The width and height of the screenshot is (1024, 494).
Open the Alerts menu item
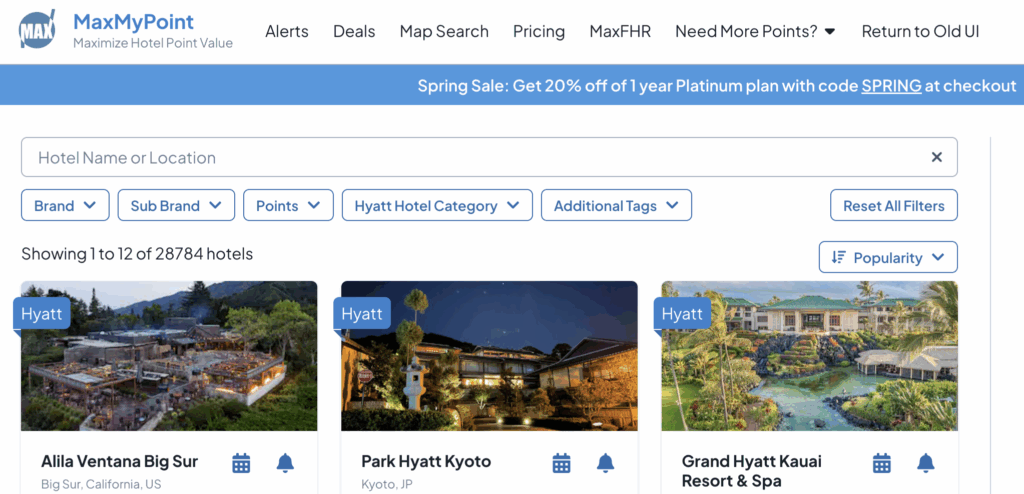click(x=287, y=31)
